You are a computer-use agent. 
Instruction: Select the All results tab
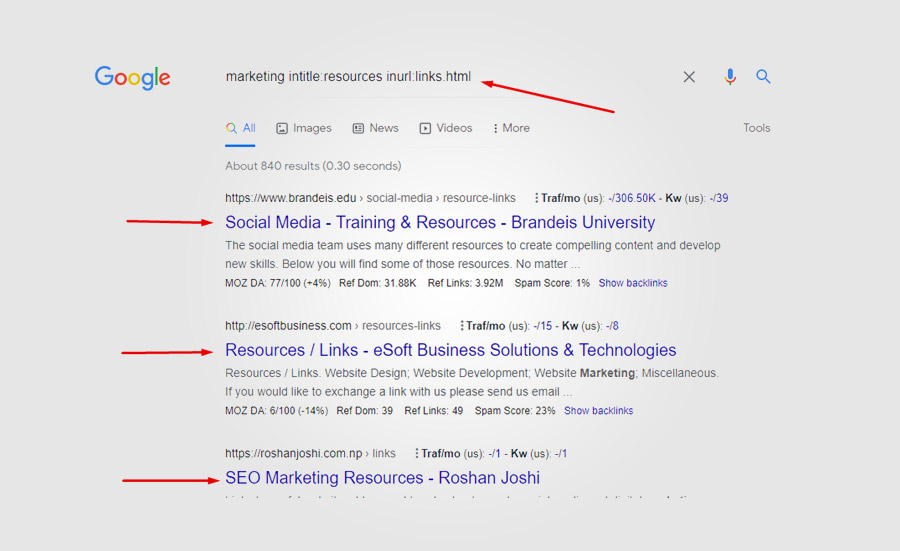(240, 128)
